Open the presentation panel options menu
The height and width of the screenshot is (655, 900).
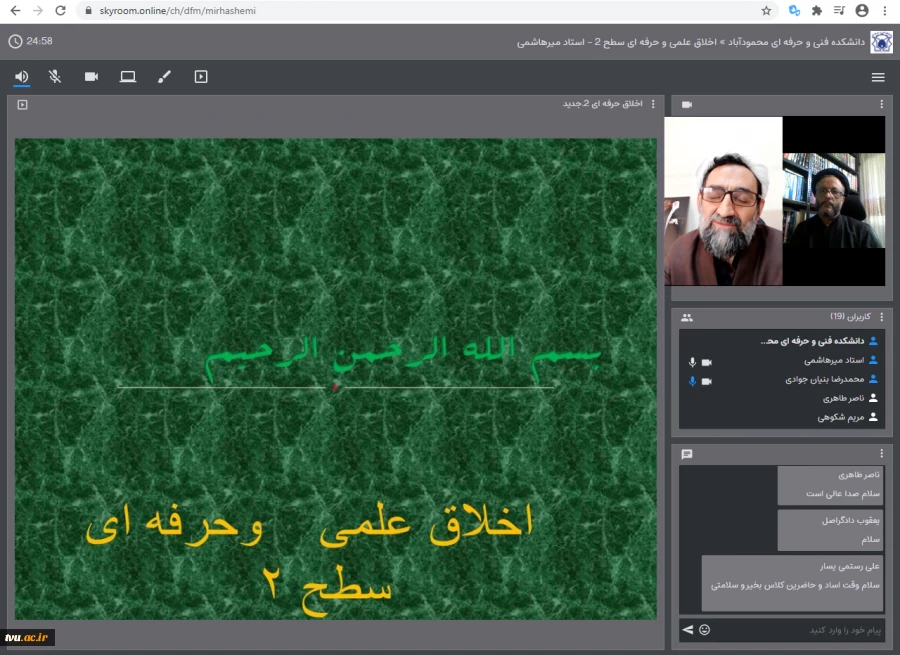(x=653, y=104)
